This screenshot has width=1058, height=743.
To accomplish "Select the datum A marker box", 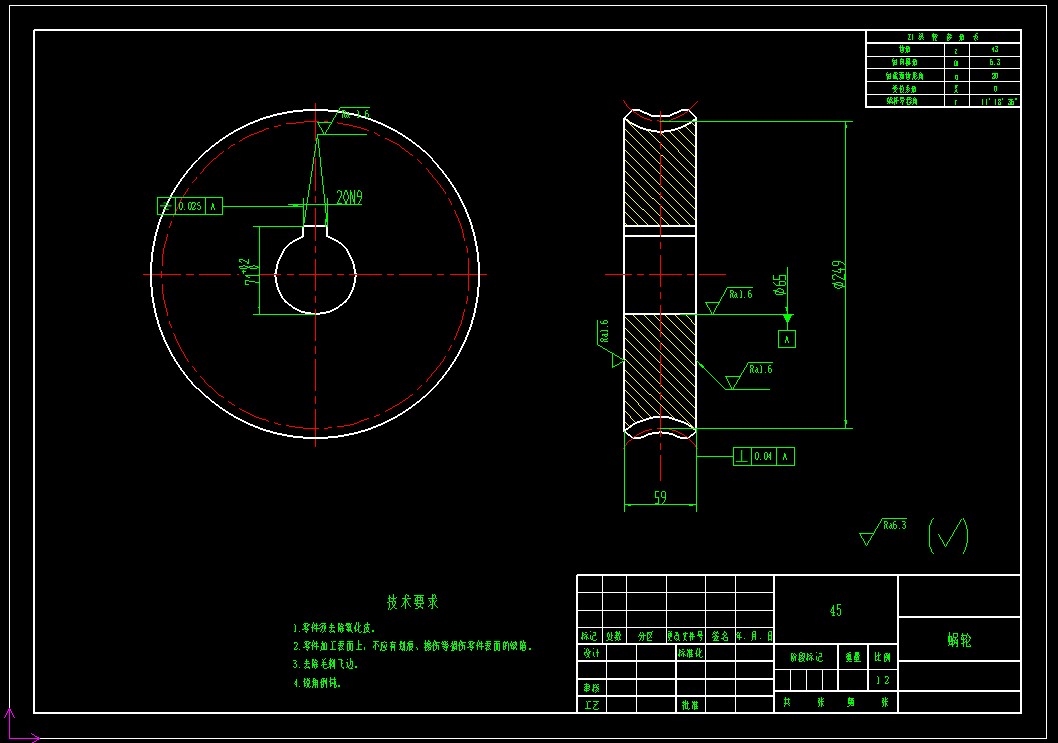I will [x=787, y=339].
